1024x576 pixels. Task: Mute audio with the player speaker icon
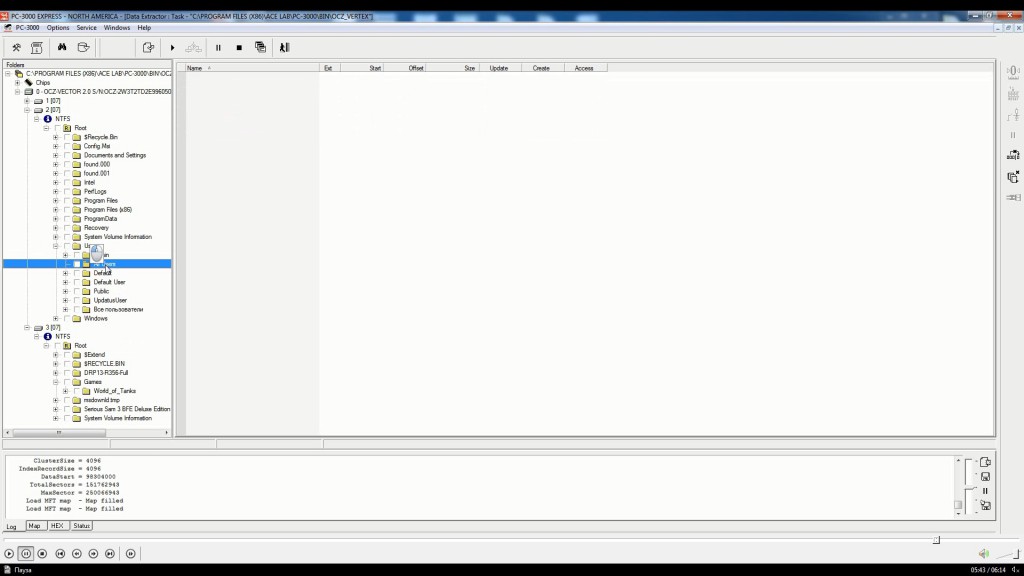point(983,554)
